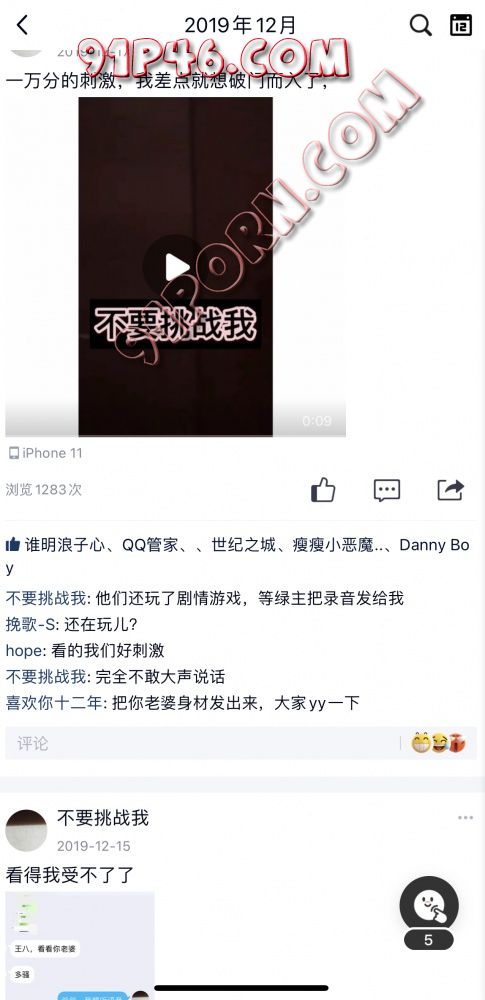Open commenter hope profile link

(x=24, y=651)
